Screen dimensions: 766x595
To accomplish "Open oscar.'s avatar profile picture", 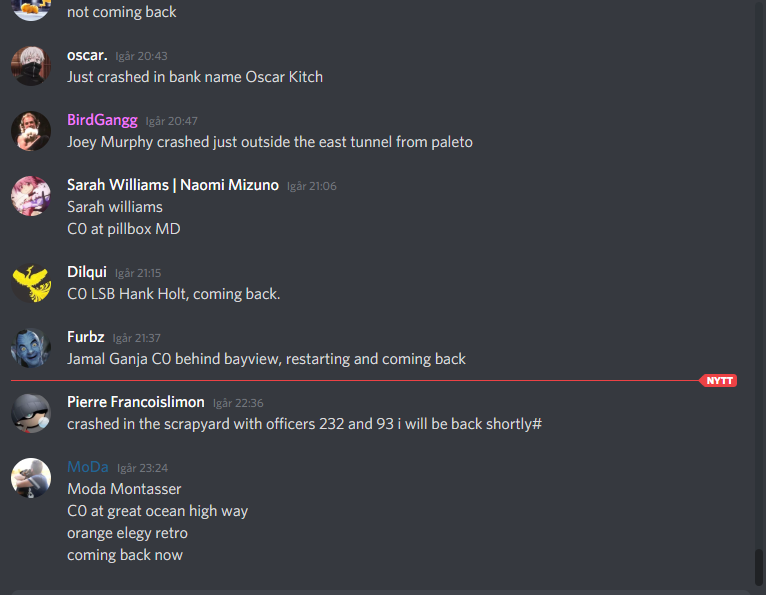I will coord(31,66).
